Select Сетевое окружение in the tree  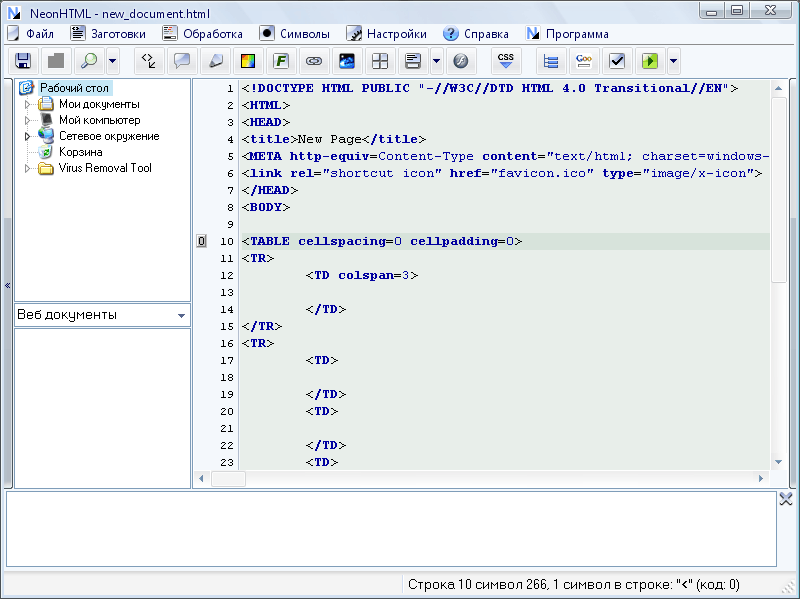[109, 136]
